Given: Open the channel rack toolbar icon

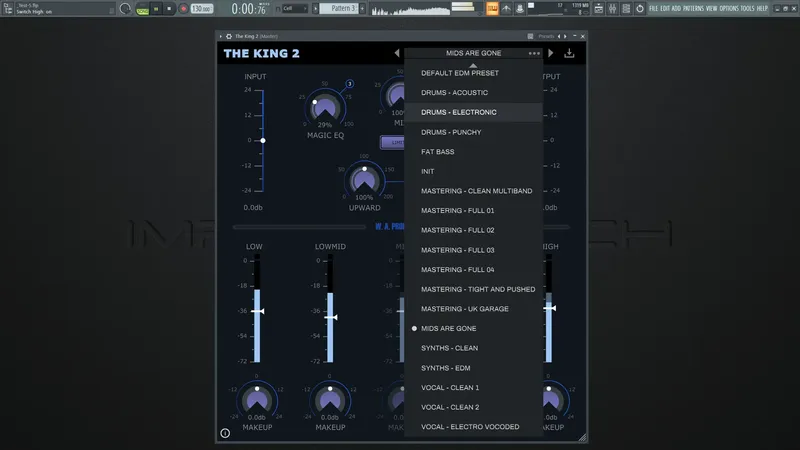Looking at the screenshot, I should click(626, 9).
